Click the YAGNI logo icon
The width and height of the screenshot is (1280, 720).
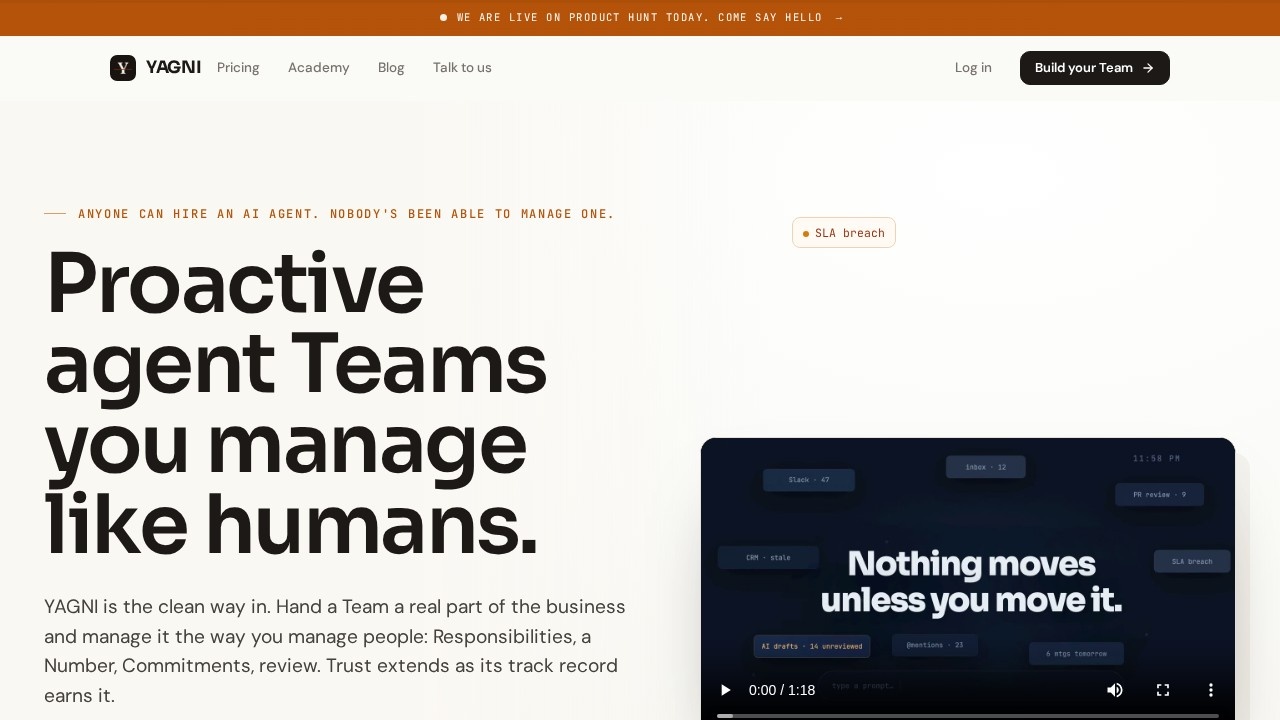point(123,68)
